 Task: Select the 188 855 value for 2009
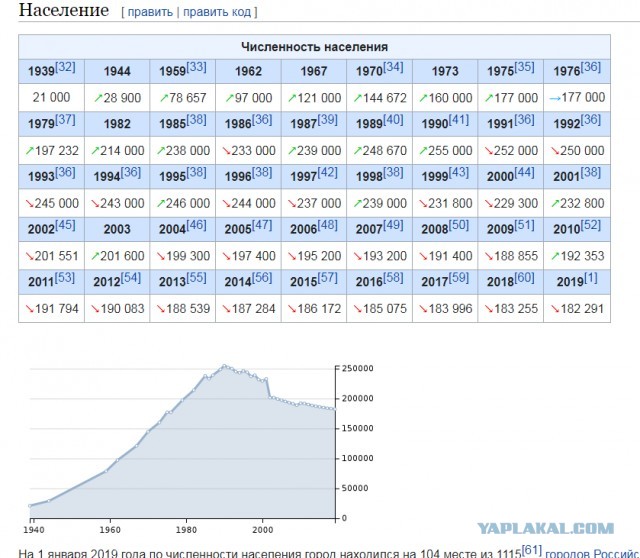[x=516, y=256]
